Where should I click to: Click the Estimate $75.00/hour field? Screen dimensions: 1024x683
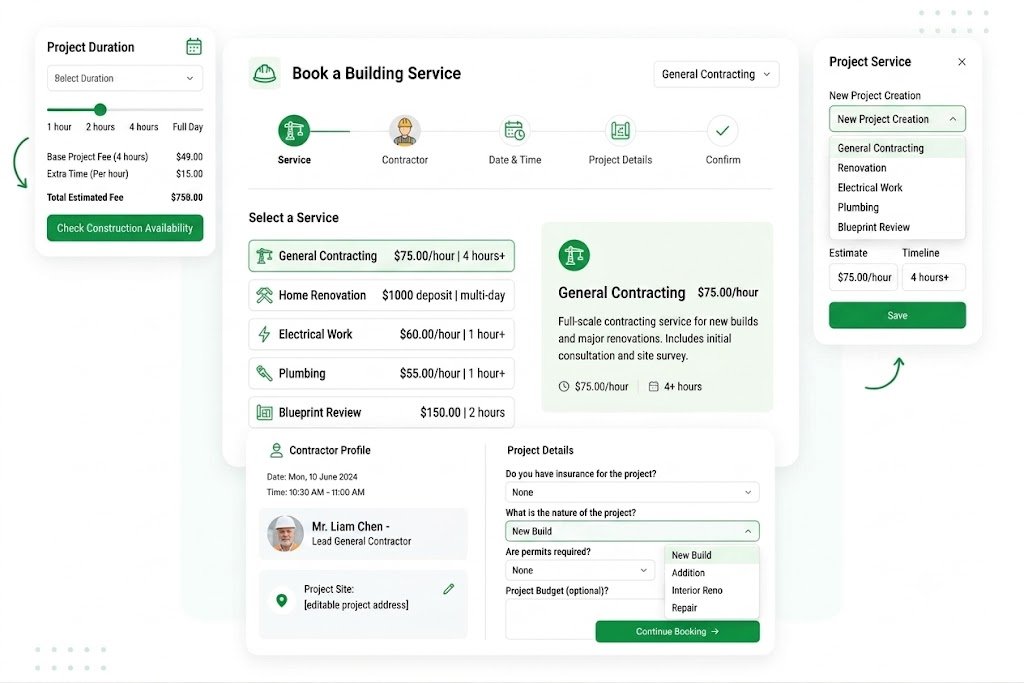(x=863, y=278)
